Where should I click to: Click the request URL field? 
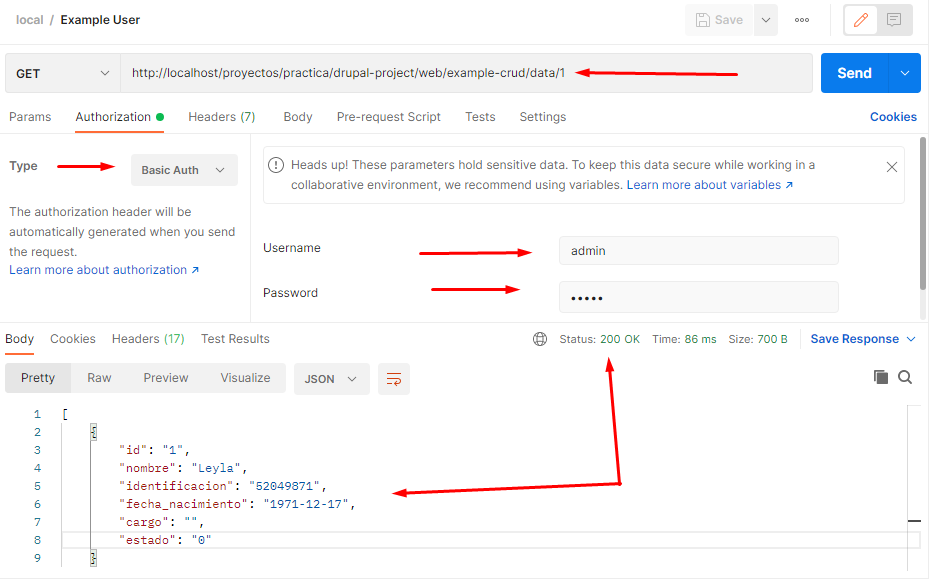pyautogui.click(x=466, y=73)
